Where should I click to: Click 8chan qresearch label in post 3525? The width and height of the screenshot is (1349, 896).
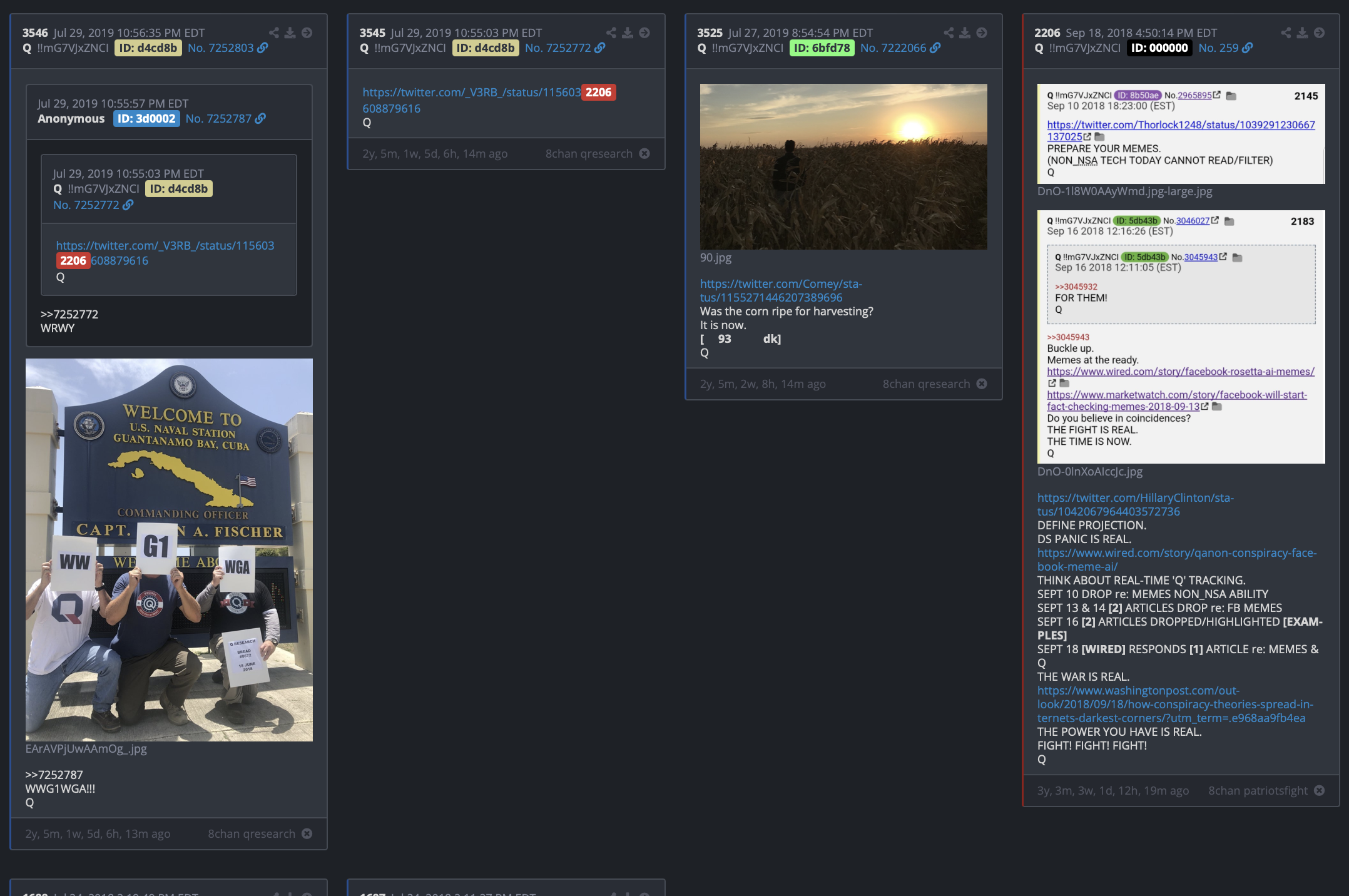pos(926,384)
